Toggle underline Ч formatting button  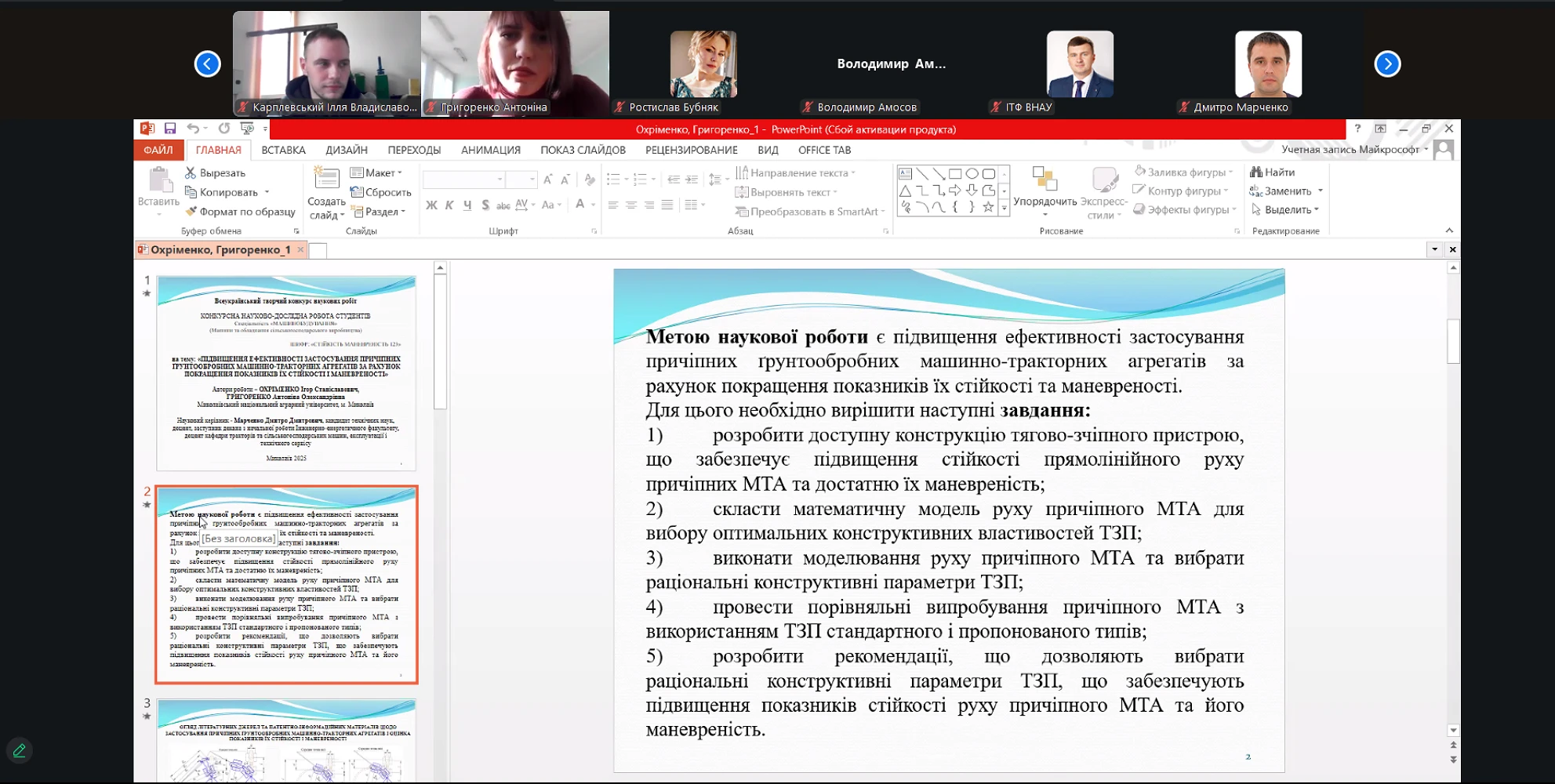point(467,205)
